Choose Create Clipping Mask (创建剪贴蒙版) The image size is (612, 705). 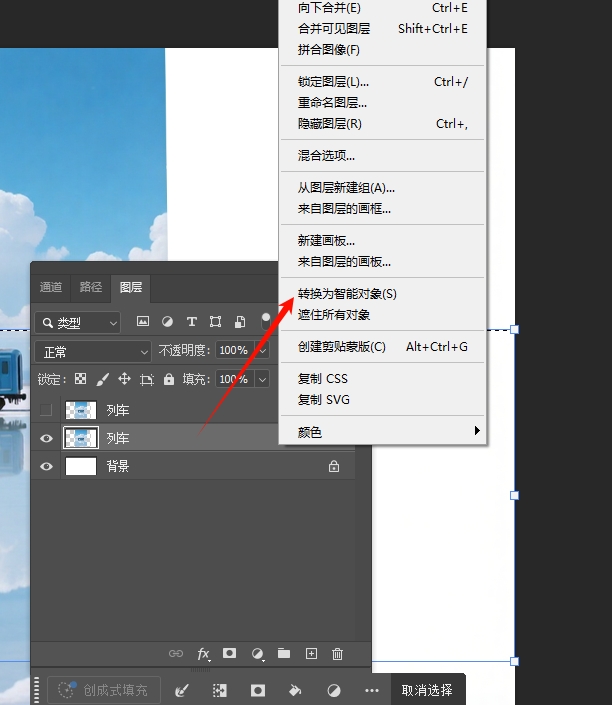pos(382,347)
